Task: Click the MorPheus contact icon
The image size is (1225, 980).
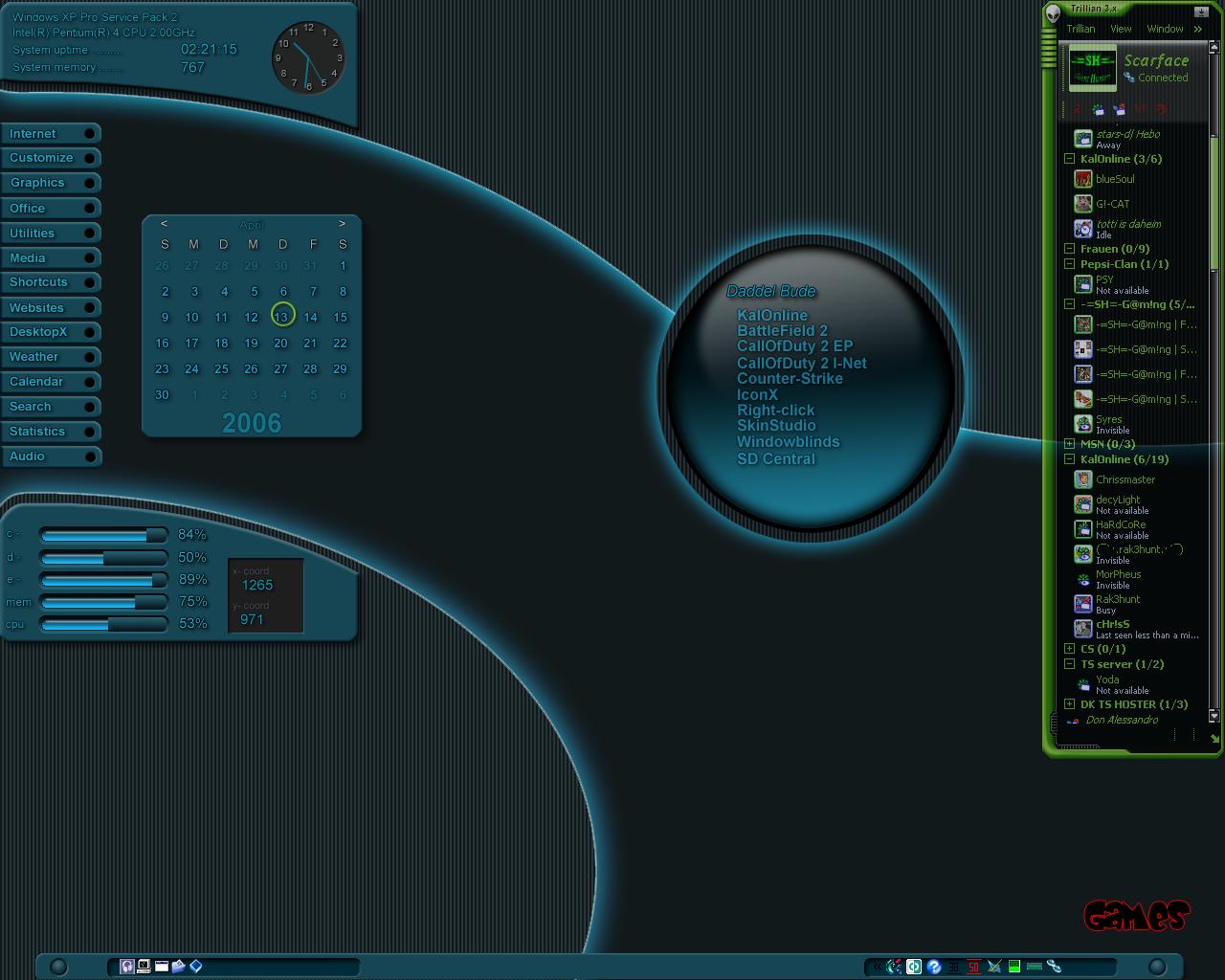Action: coord(1083,579)
